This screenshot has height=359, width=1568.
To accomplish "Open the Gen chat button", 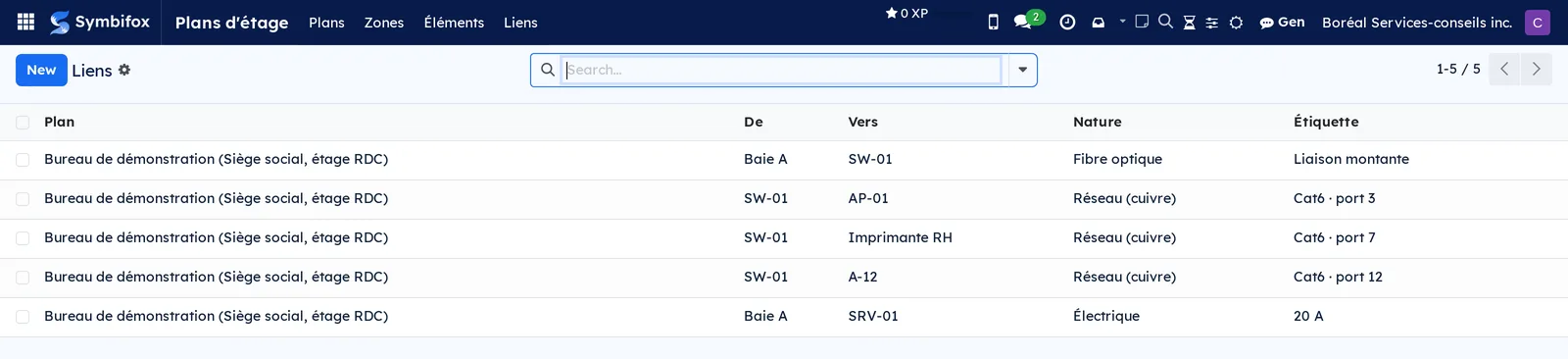I will pos(1282,22).
